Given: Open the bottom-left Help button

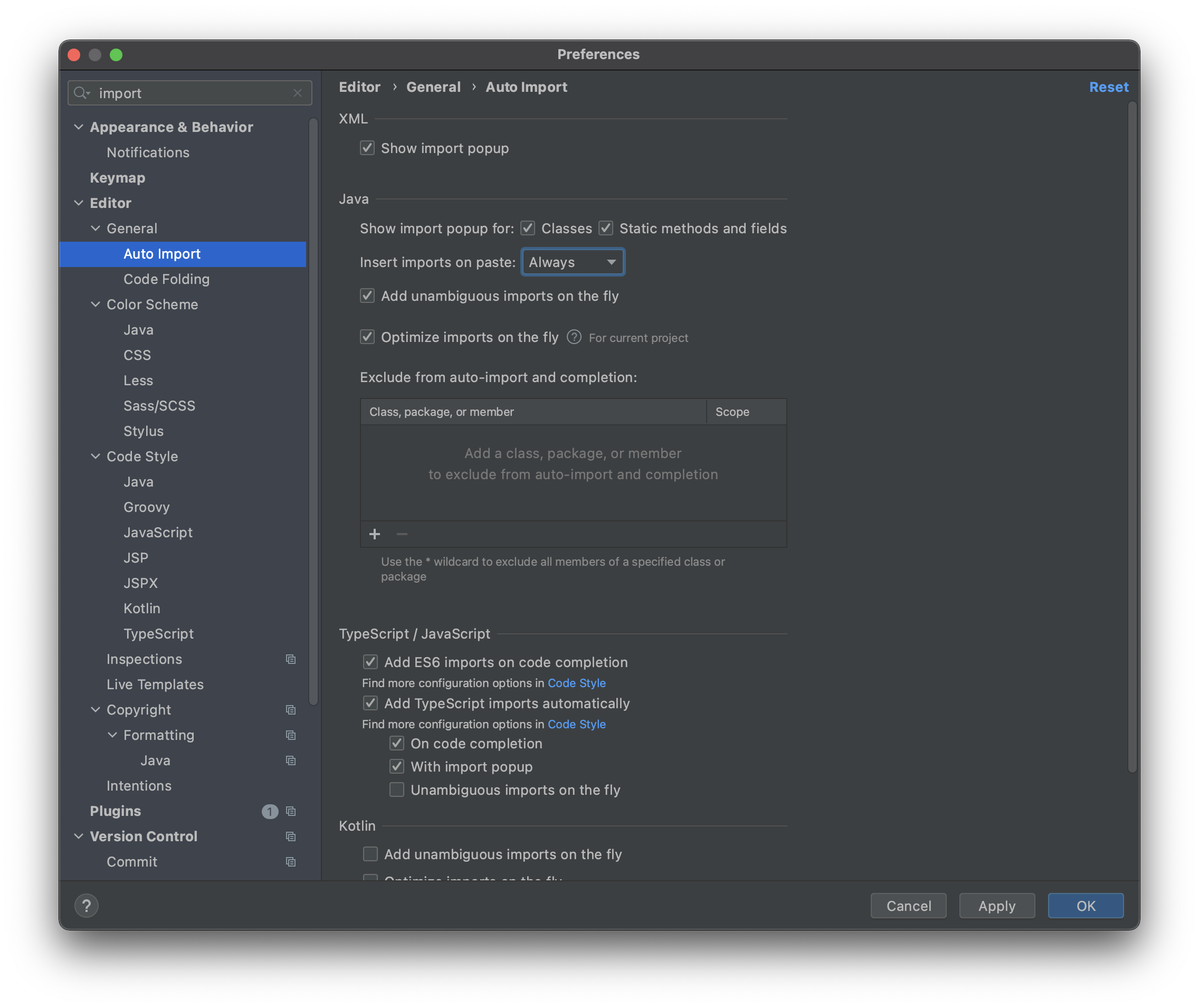Looking at the screenshot, I should pos(87,905).
